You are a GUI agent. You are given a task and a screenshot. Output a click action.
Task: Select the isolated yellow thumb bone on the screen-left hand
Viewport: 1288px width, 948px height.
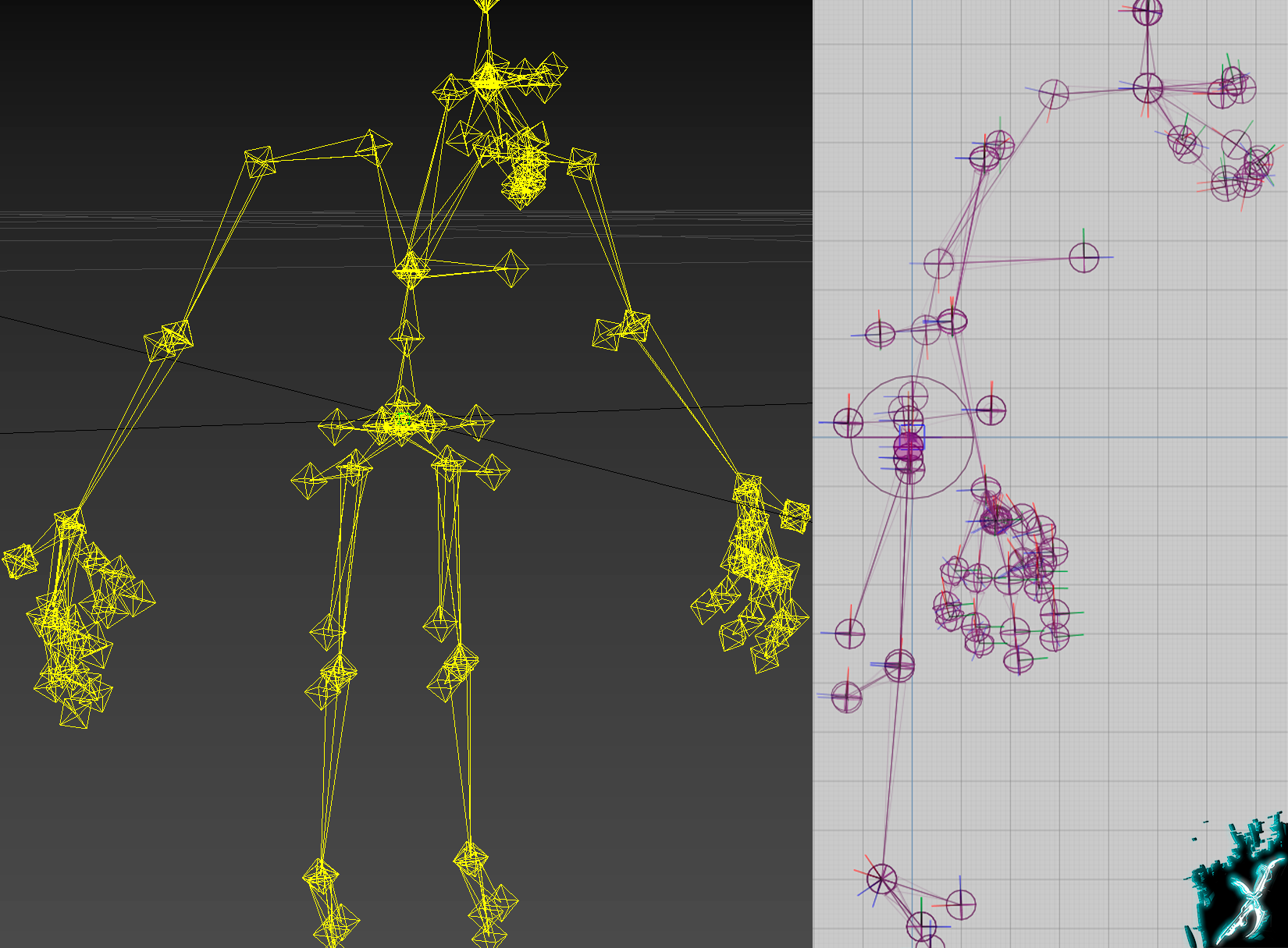(x=20, y=561)
